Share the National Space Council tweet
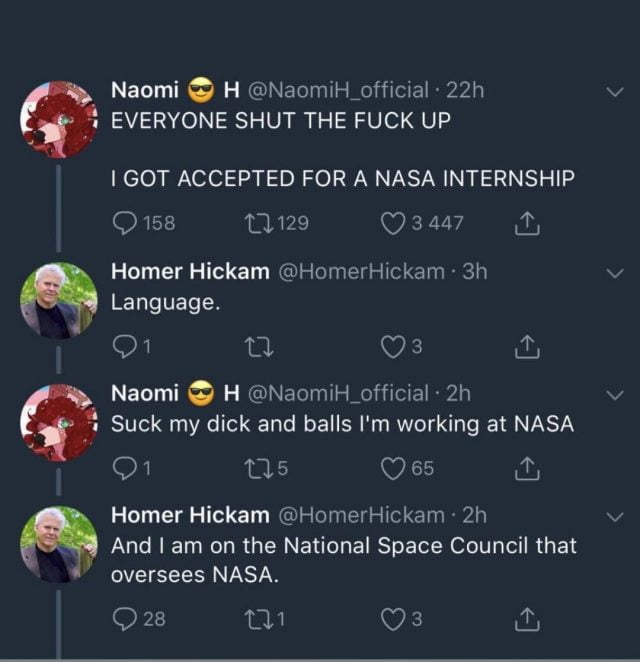The image size is (640, 662). 526,620
